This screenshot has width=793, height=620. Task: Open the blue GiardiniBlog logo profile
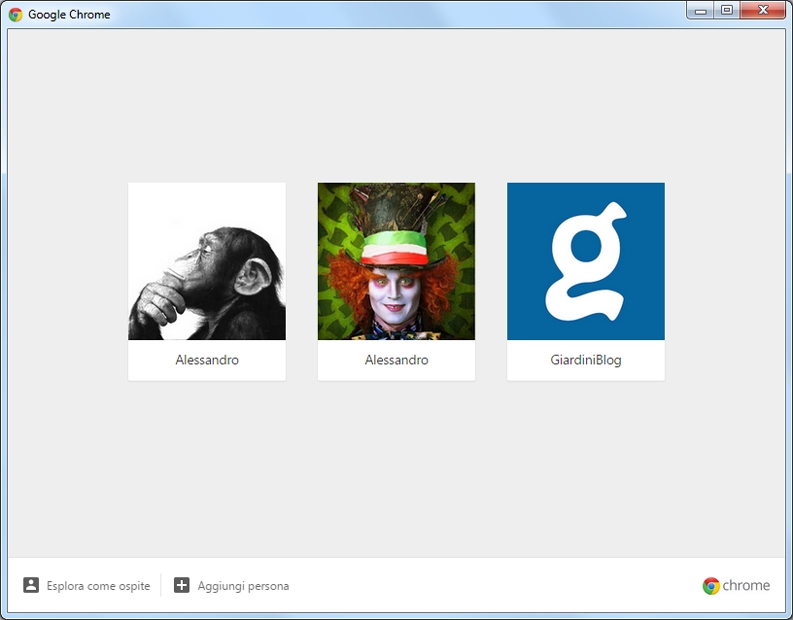click(586, 261)
